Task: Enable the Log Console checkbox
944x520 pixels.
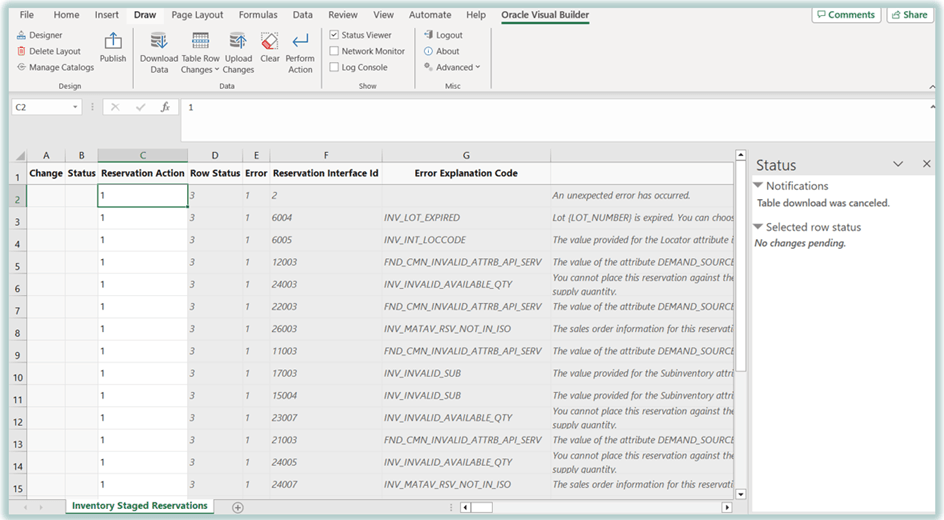Action: coord(334,67)
